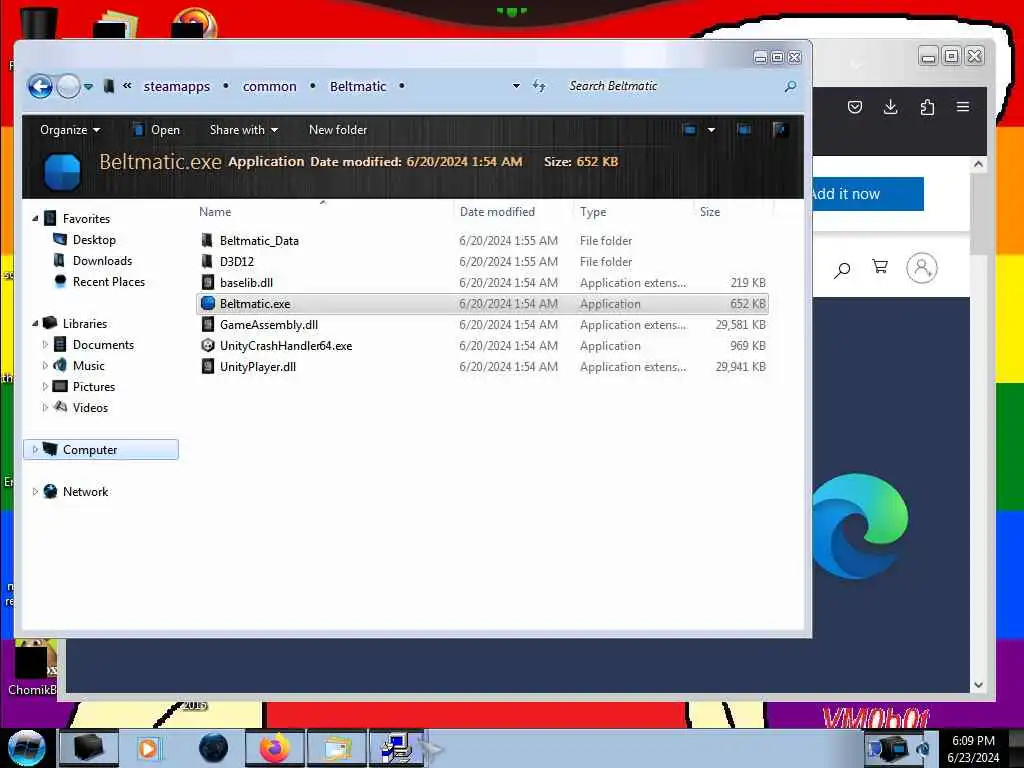Select Recent Places in Favorites
This screenshot has width=1024, height=768.
108,281
